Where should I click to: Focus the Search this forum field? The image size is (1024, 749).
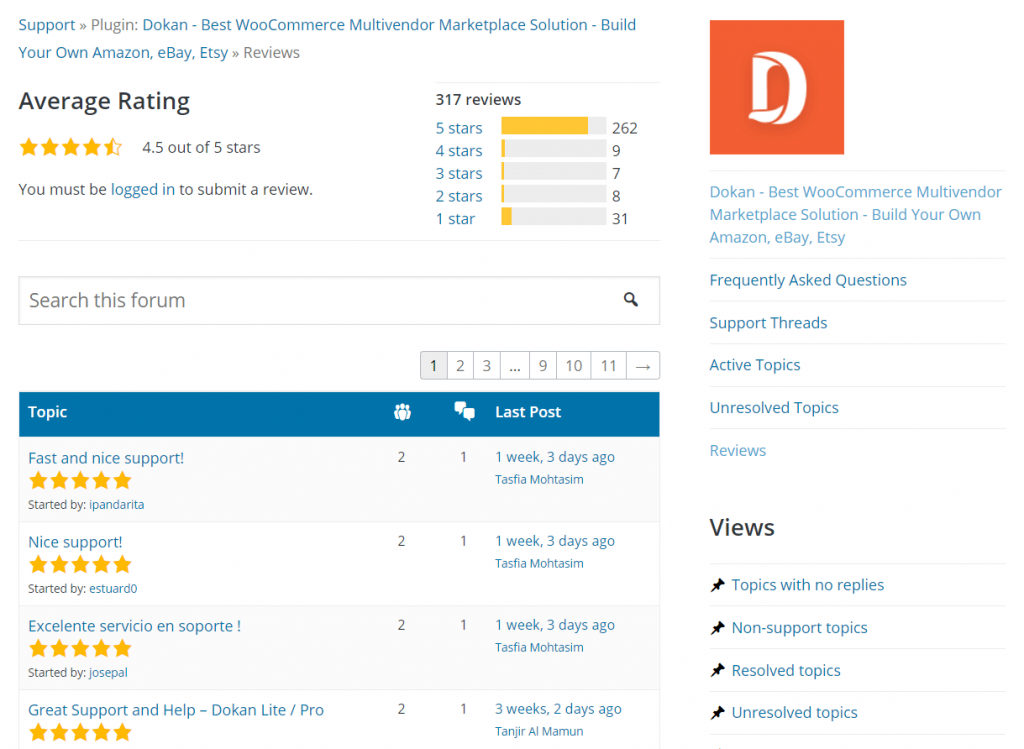pyautogui.click(x=339, y=300)
